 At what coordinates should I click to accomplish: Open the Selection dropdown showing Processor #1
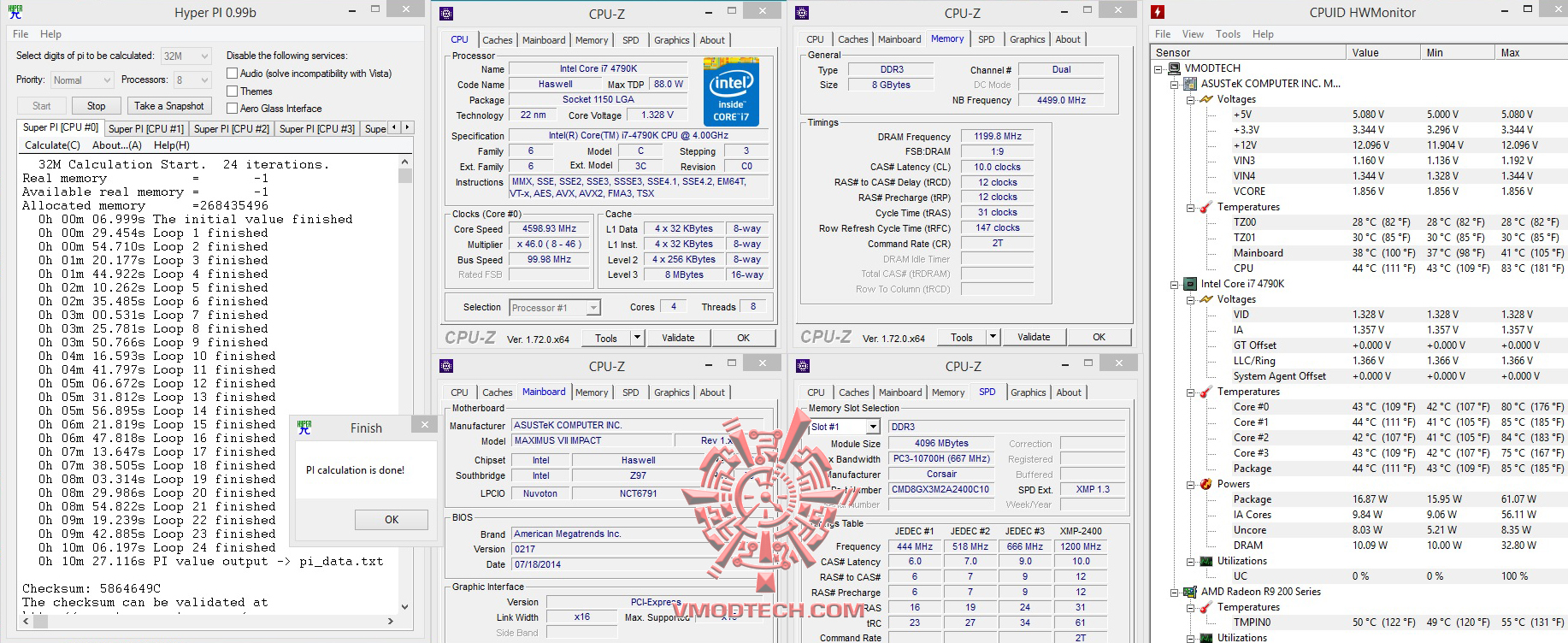point(554,308)
